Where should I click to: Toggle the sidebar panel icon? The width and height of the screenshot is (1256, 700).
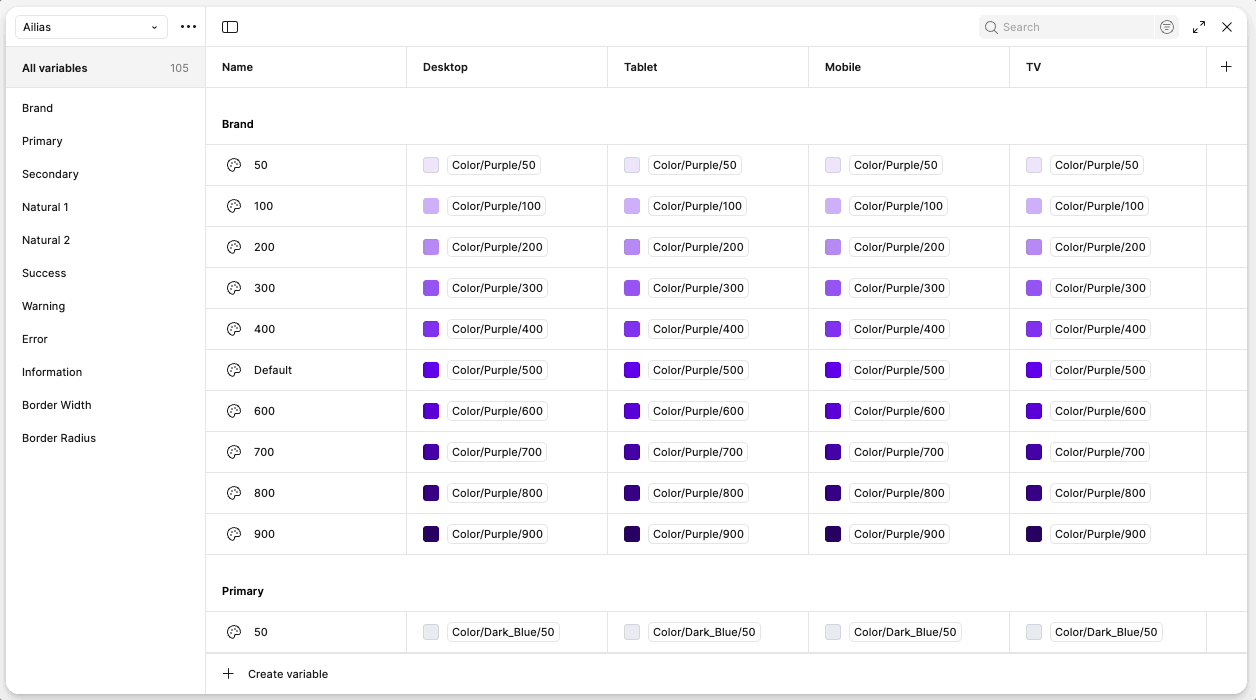230,27
